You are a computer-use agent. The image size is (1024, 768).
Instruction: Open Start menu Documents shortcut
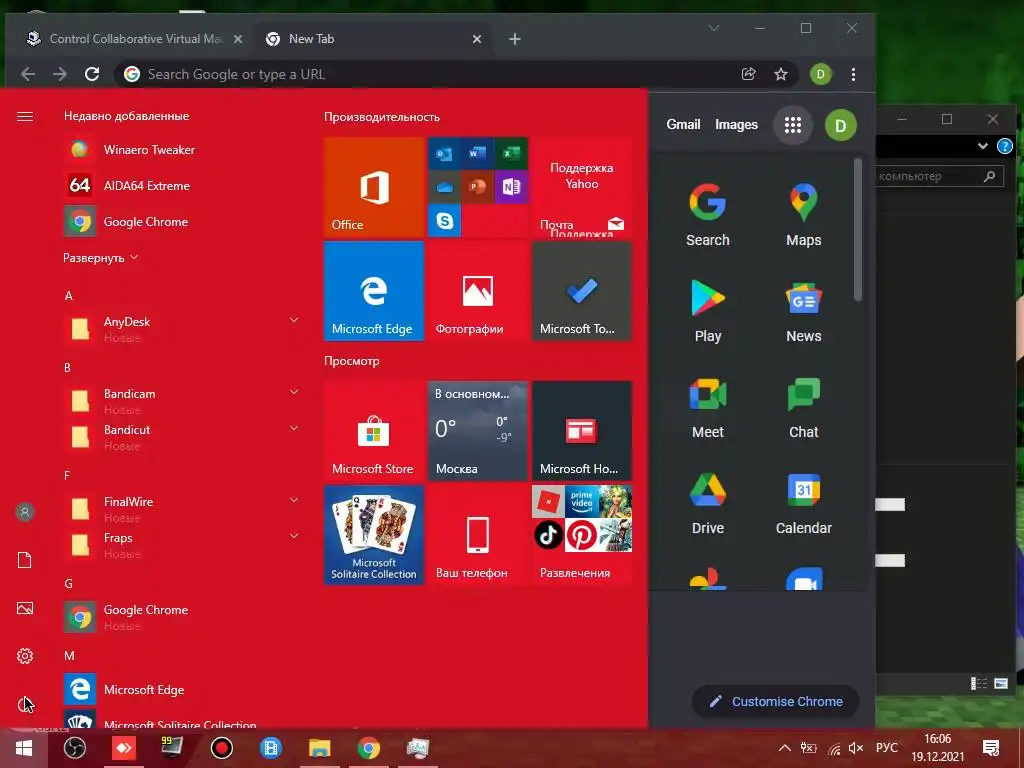click(x=25, y=560)
